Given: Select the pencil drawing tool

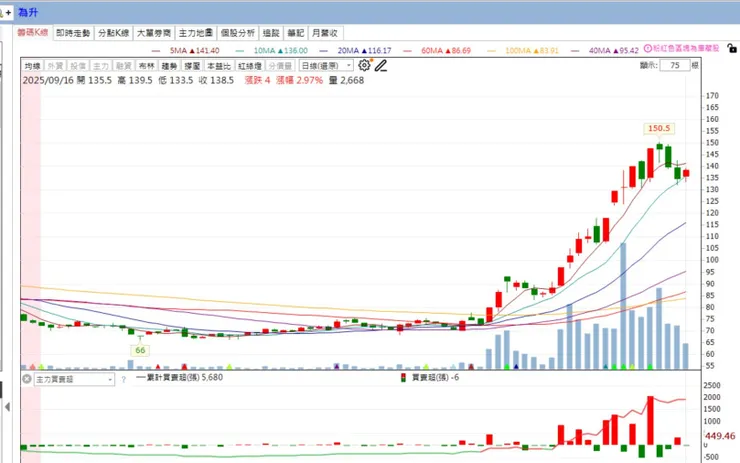Looking at the screenshot, I should (x=381, y=66).
